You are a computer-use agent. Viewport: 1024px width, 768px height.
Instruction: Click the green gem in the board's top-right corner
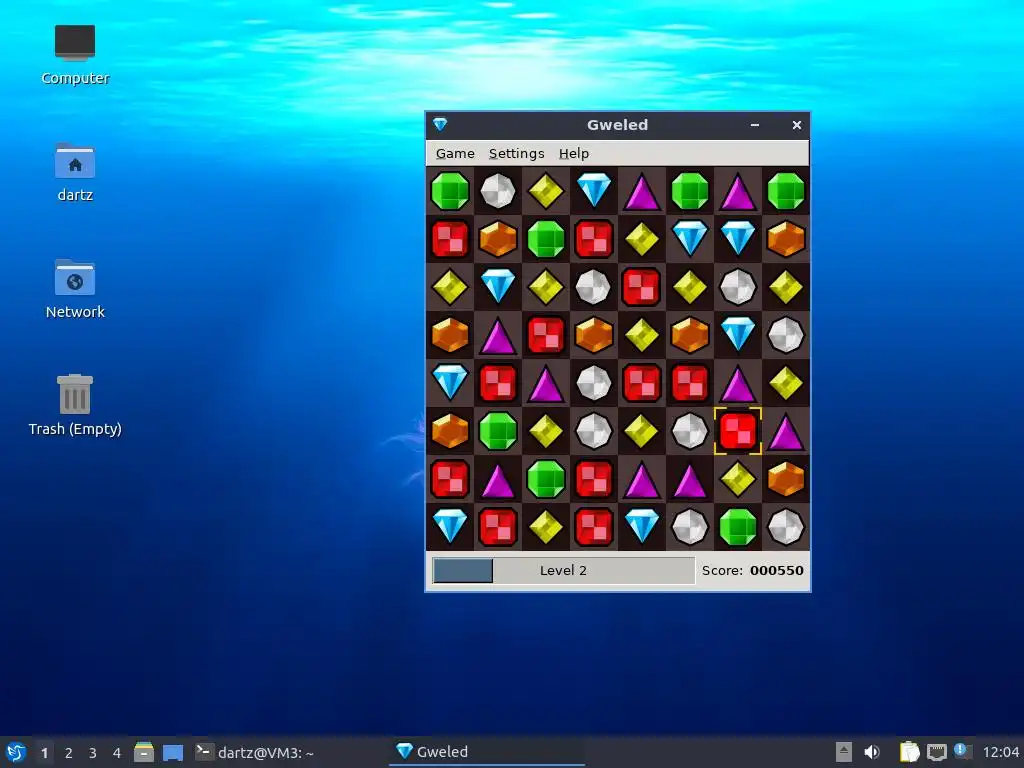(x=786, y=191)
